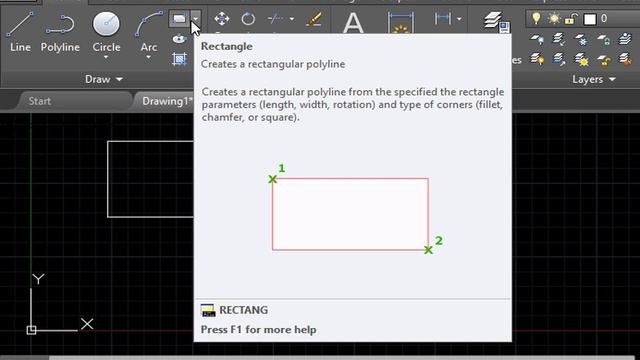
Task: Click the Layer Unisolate icon
Action: click(558, 59)
